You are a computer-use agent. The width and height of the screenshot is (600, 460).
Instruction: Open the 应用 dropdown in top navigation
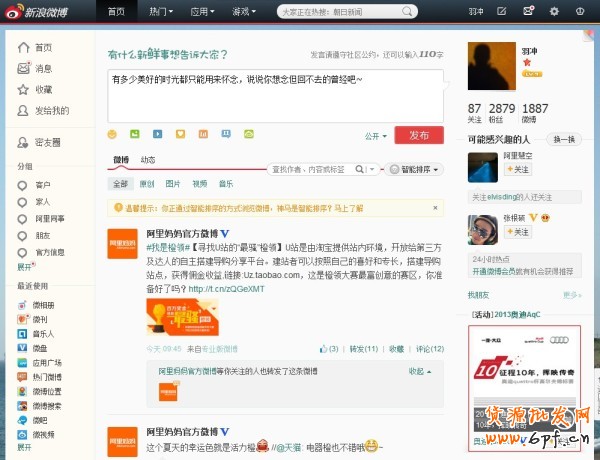point(202,11)
